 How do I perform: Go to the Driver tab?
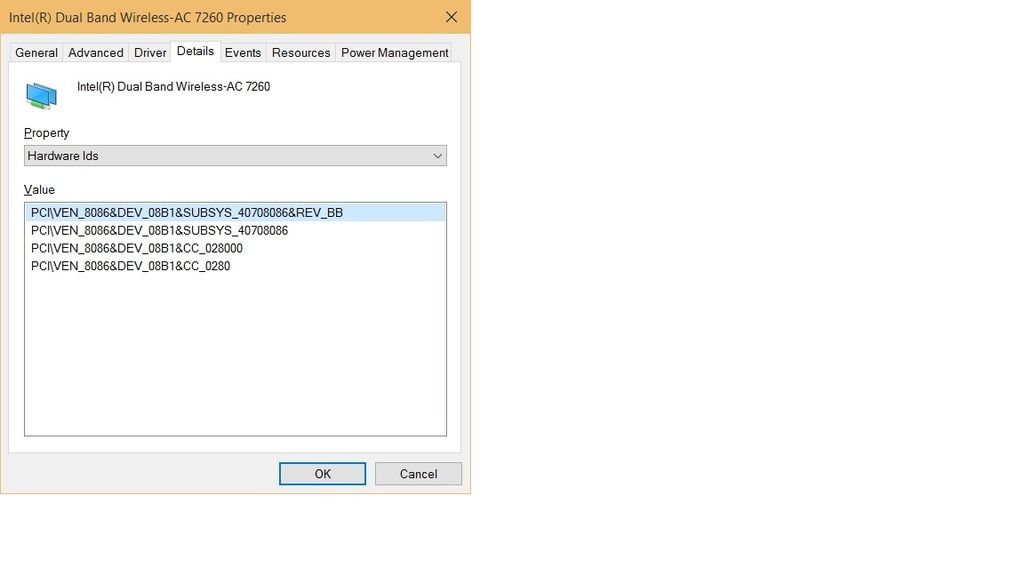(150, 53)
